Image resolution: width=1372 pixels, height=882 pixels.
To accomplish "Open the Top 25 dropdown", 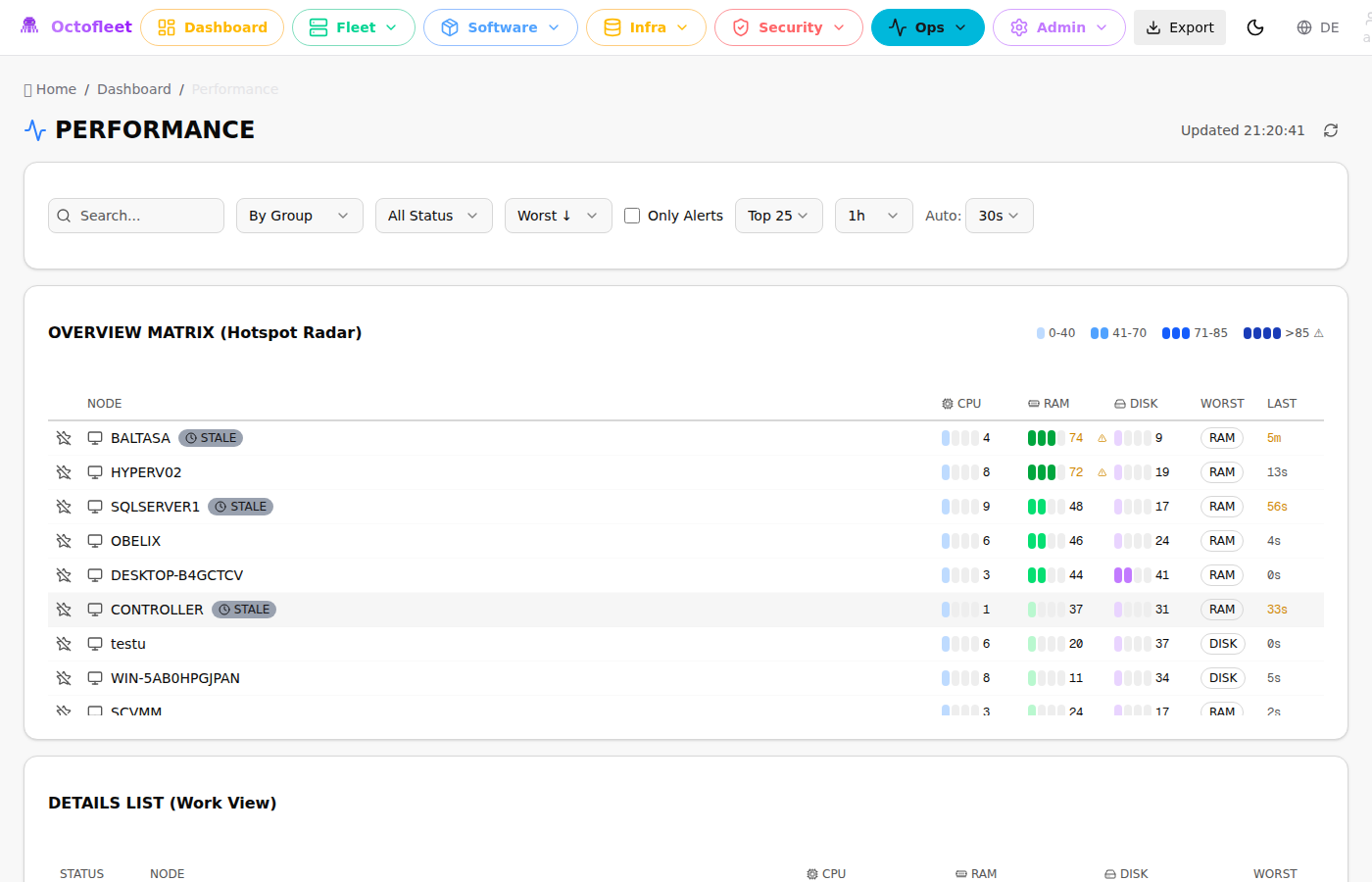I will pyautogui.click(x=778, y=215).
